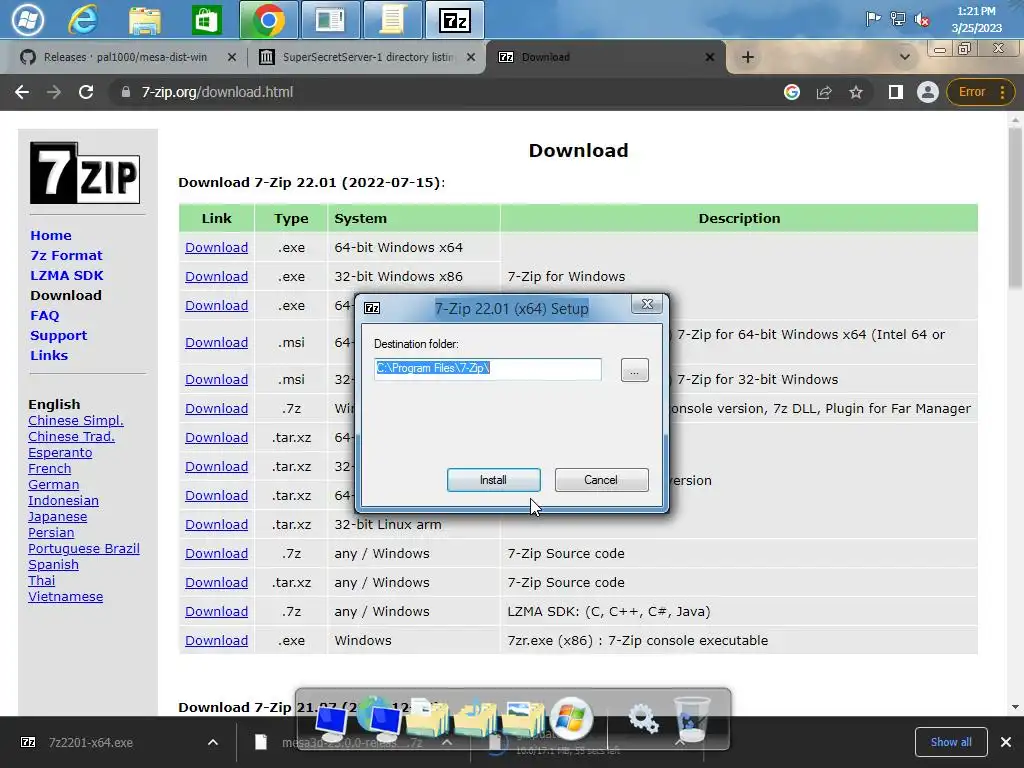
Task: Switch to the 7z taskbar button
Action: pyautogui.click(x=455, y=20)
